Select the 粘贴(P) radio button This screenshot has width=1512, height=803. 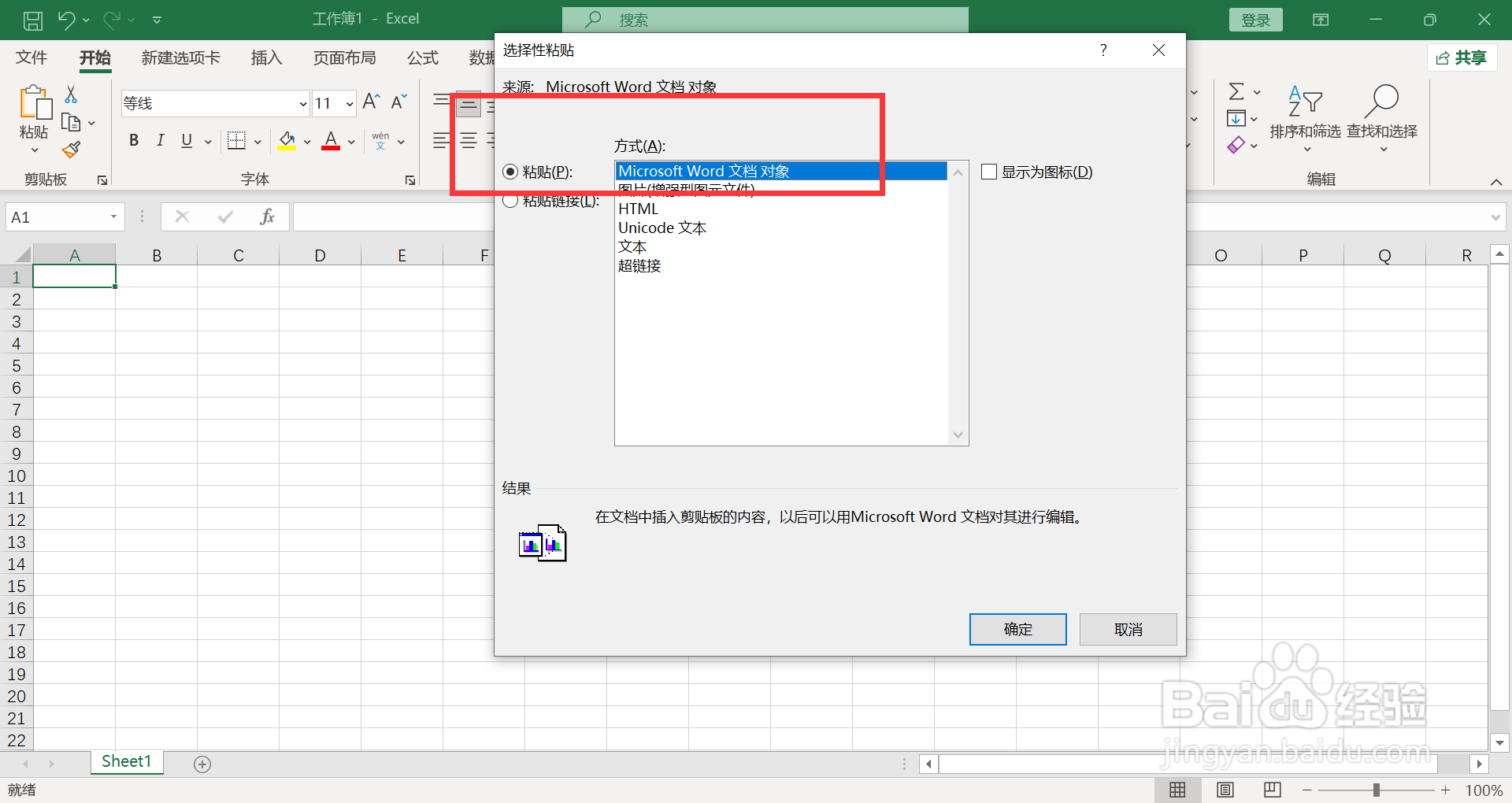pyautogui.click(x=510, y=172)
